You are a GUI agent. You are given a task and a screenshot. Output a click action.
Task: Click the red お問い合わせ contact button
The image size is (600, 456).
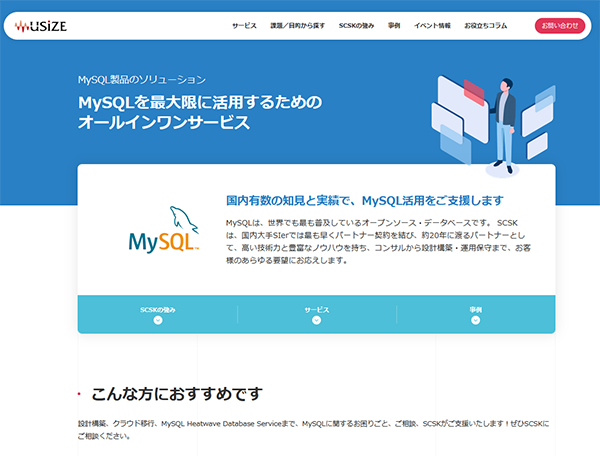(x=559, y=26)
